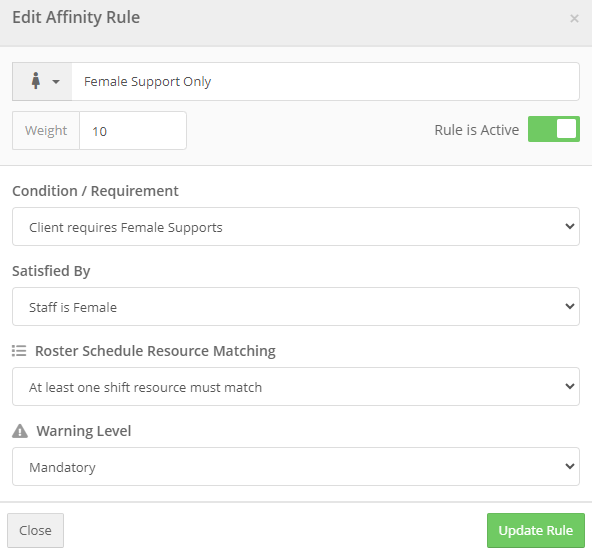Viewport: 592px width, 553px height.
Task: Click the 'Roster Schedule Resource Matching' heading text
Action: [155, 351]
